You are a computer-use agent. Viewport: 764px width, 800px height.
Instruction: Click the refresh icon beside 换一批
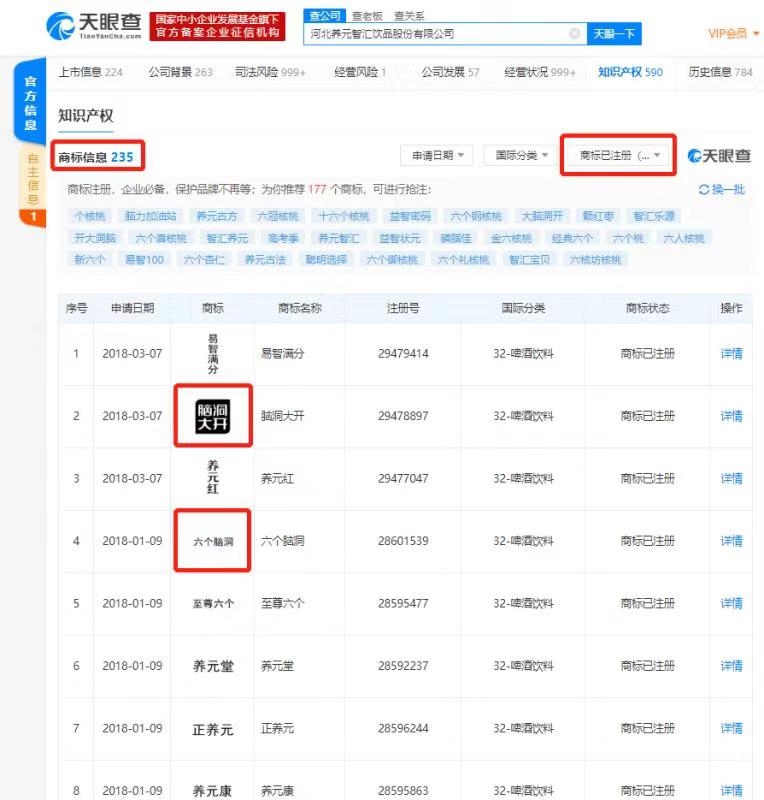click(x=704, y=189)
